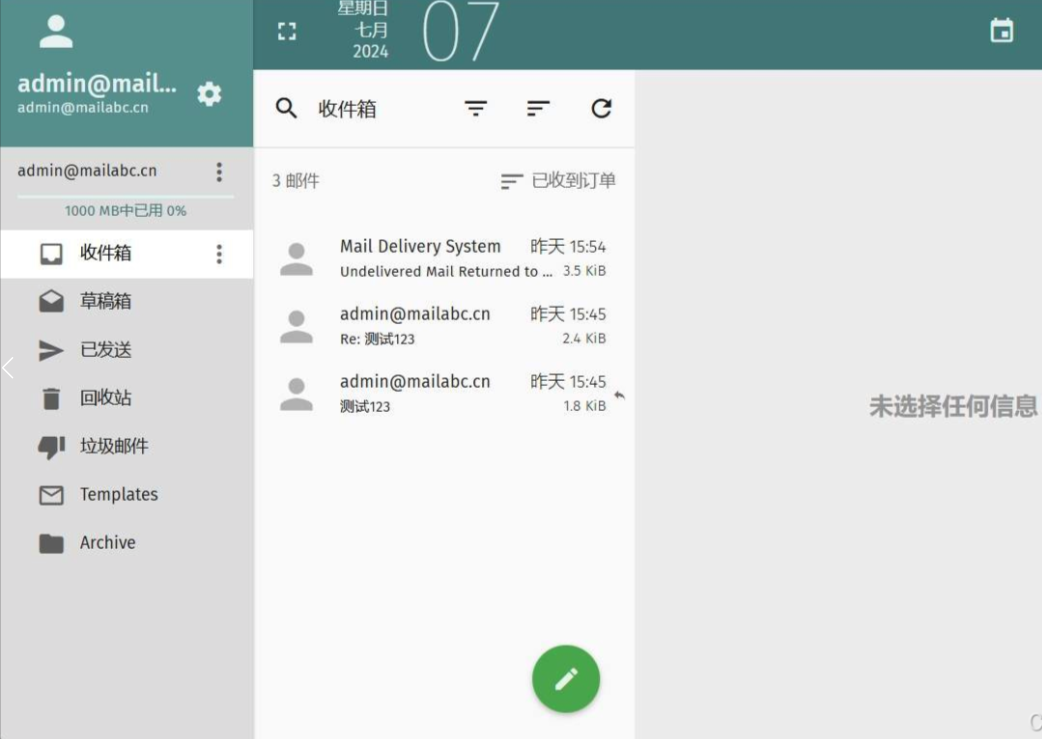
Task: Click the green compose pencil button
Action: pyautogui.click(x=566, y=679)
